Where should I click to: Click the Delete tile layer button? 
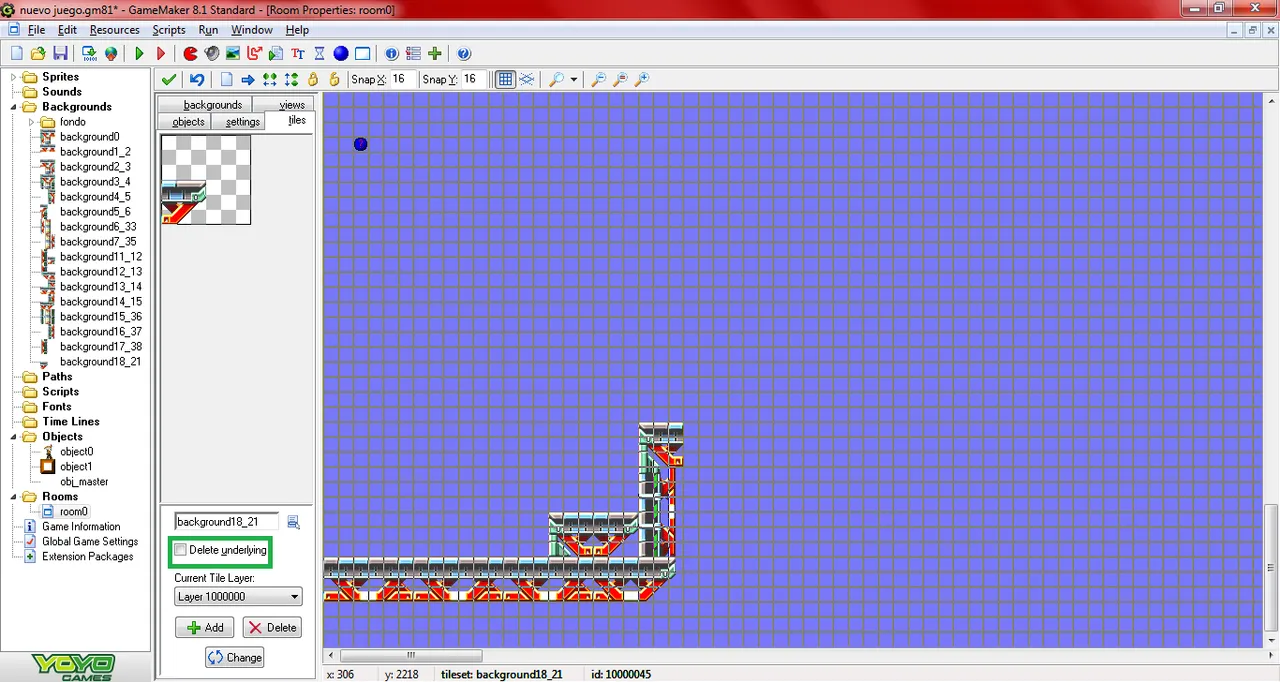pyautogui.click(x=272, y=627)
